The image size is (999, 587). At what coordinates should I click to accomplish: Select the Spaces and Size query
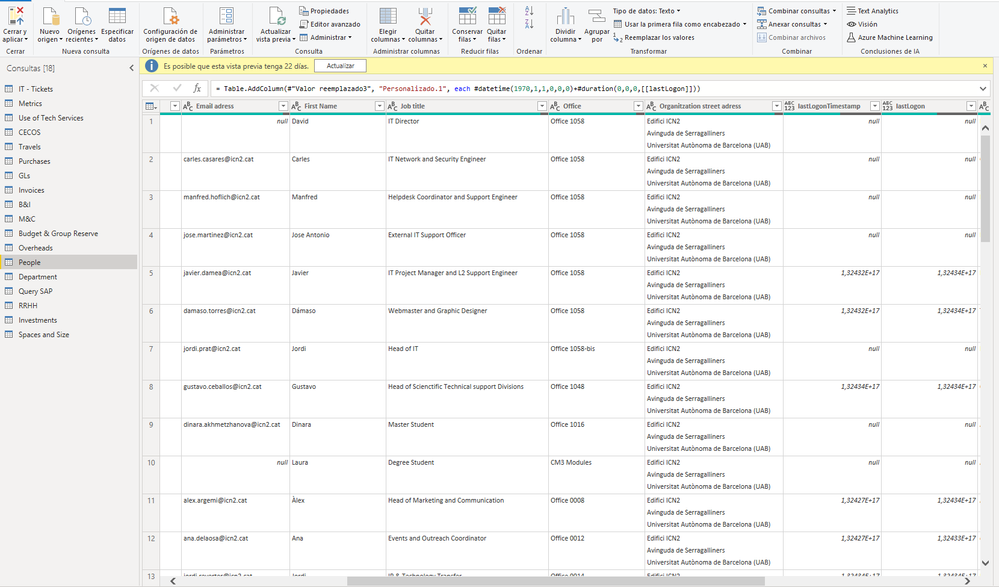[69, 335]
